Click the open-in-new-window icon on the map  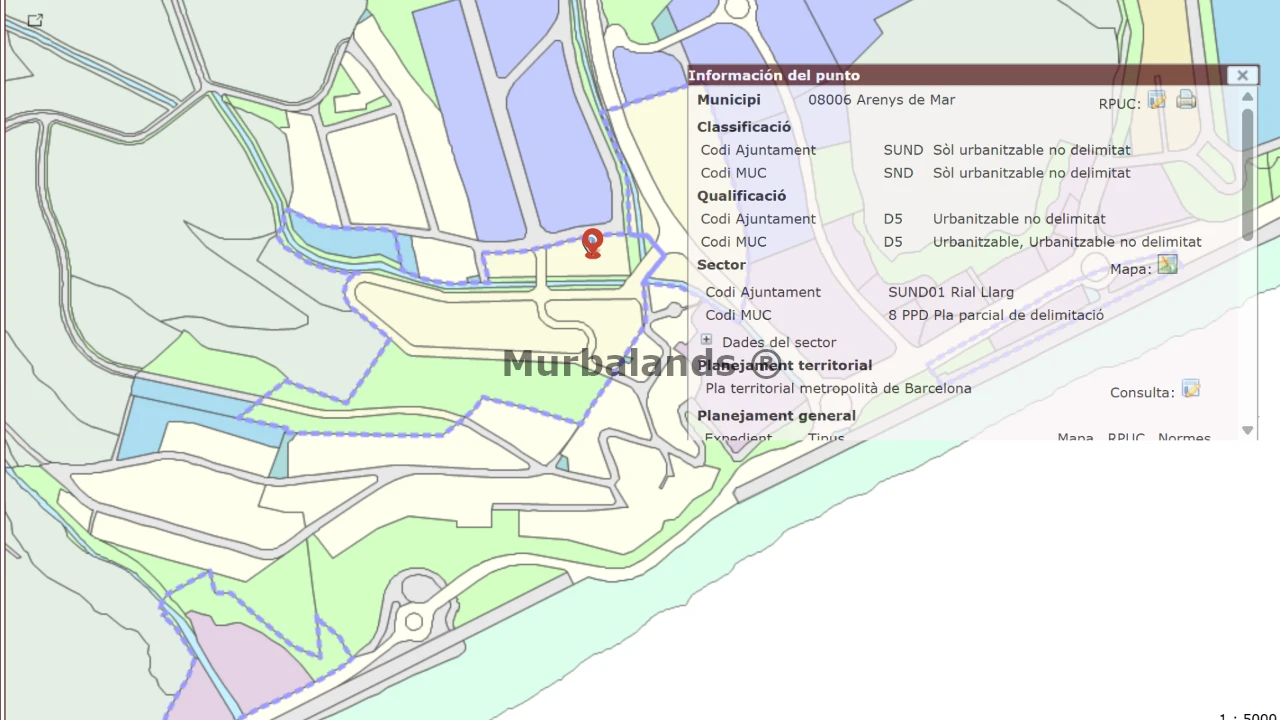pyautogui.click(x=35, y=20)
